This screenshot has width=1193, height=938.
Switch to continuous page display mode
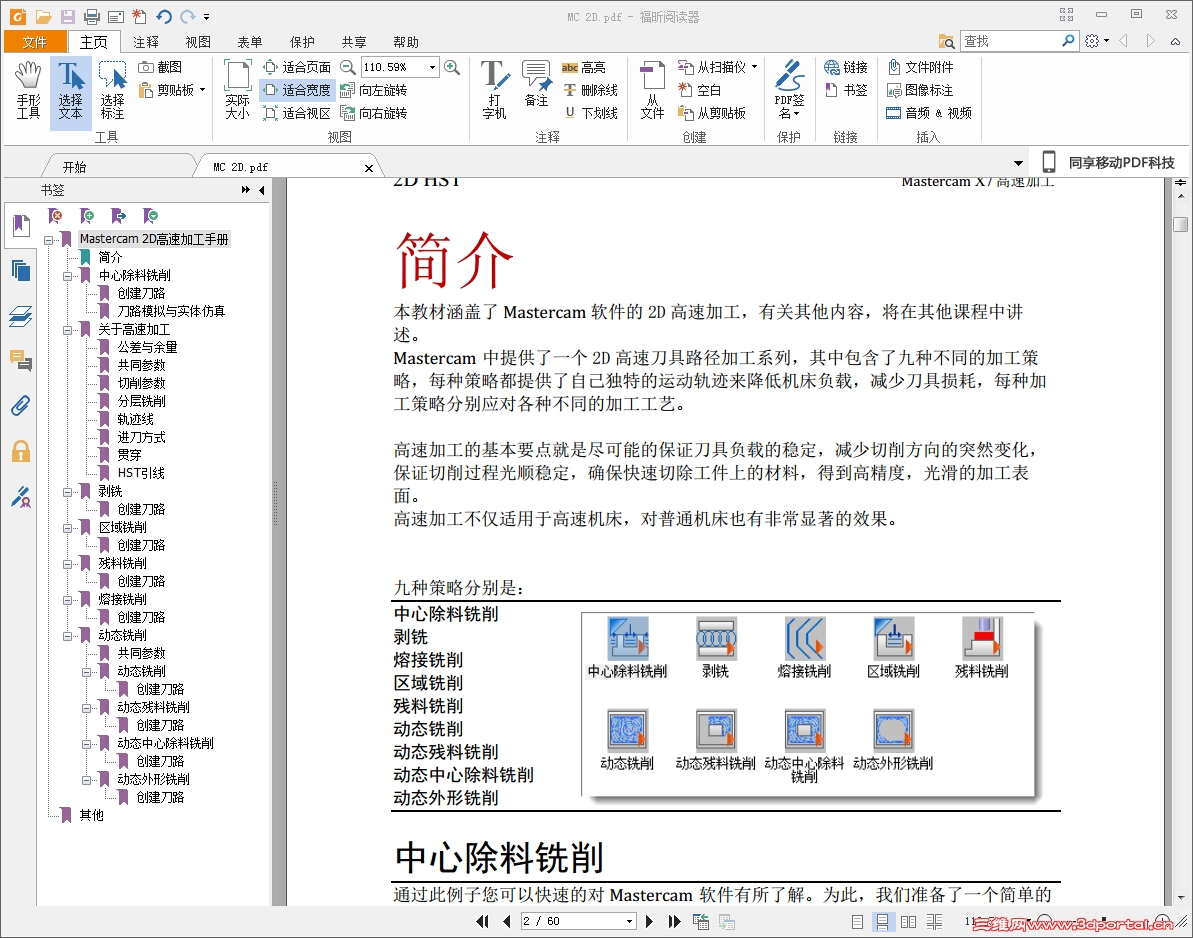883,921
